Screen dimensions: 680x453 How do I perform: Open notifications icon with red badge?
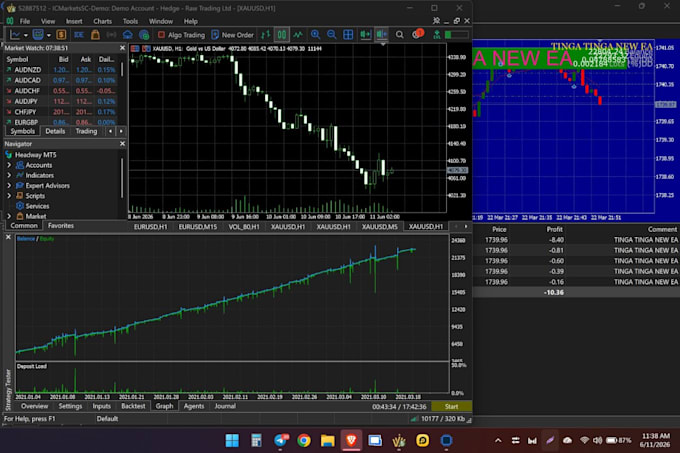(x=417, y=34)
